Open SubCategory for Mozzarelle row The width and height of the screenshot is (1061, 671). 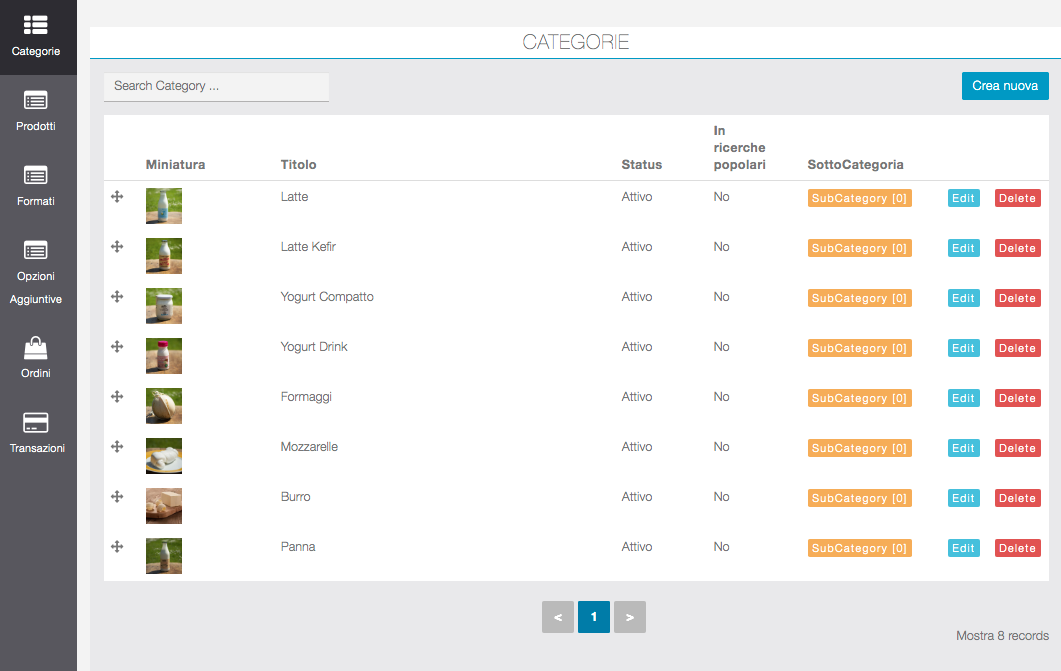pos(859,448)
